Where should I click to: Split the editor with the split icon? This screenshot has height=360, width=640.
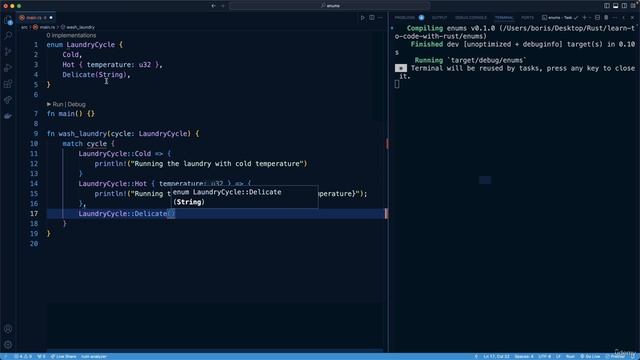pos(372,18)
